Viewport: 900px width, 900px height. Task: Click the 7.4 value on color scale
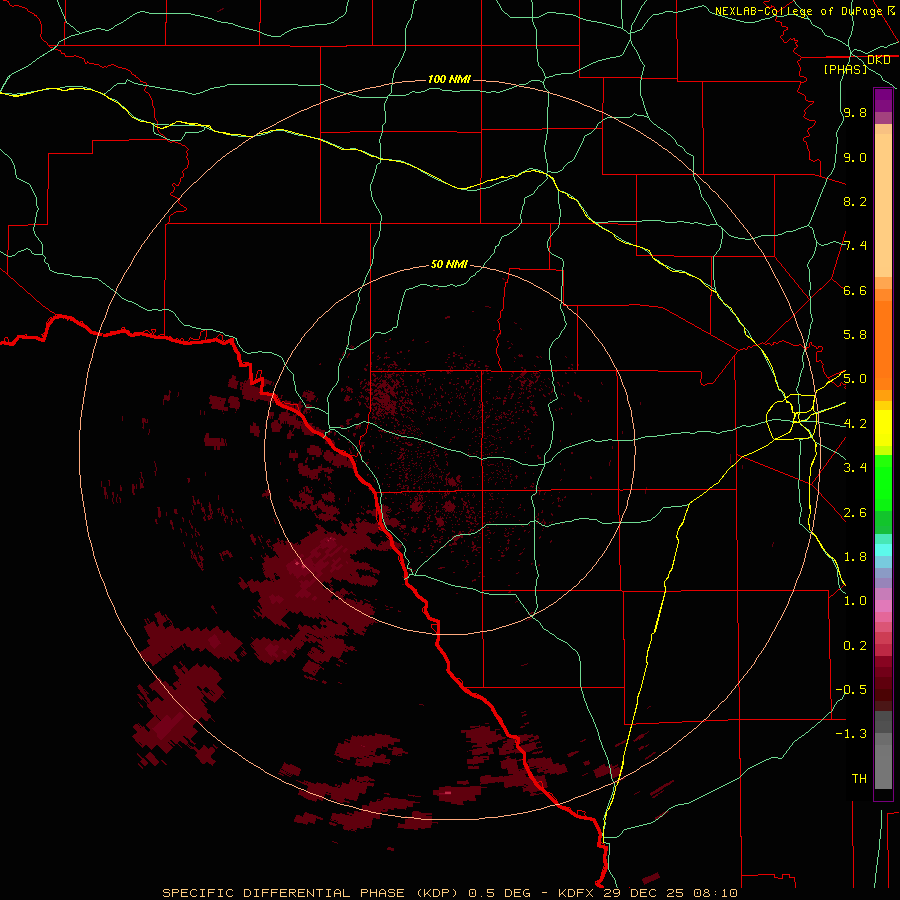[855, 246]
